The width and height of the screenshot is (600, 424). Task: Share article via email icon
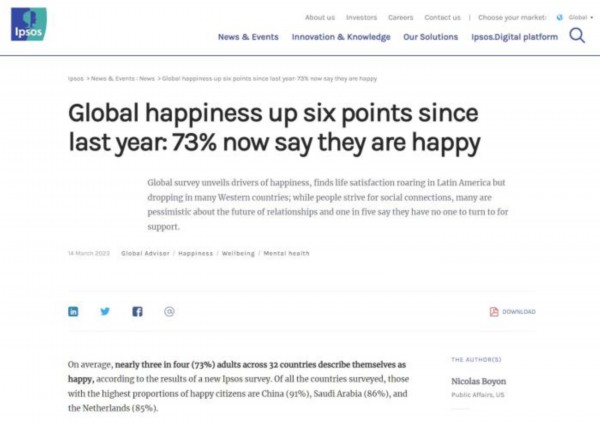169,311
